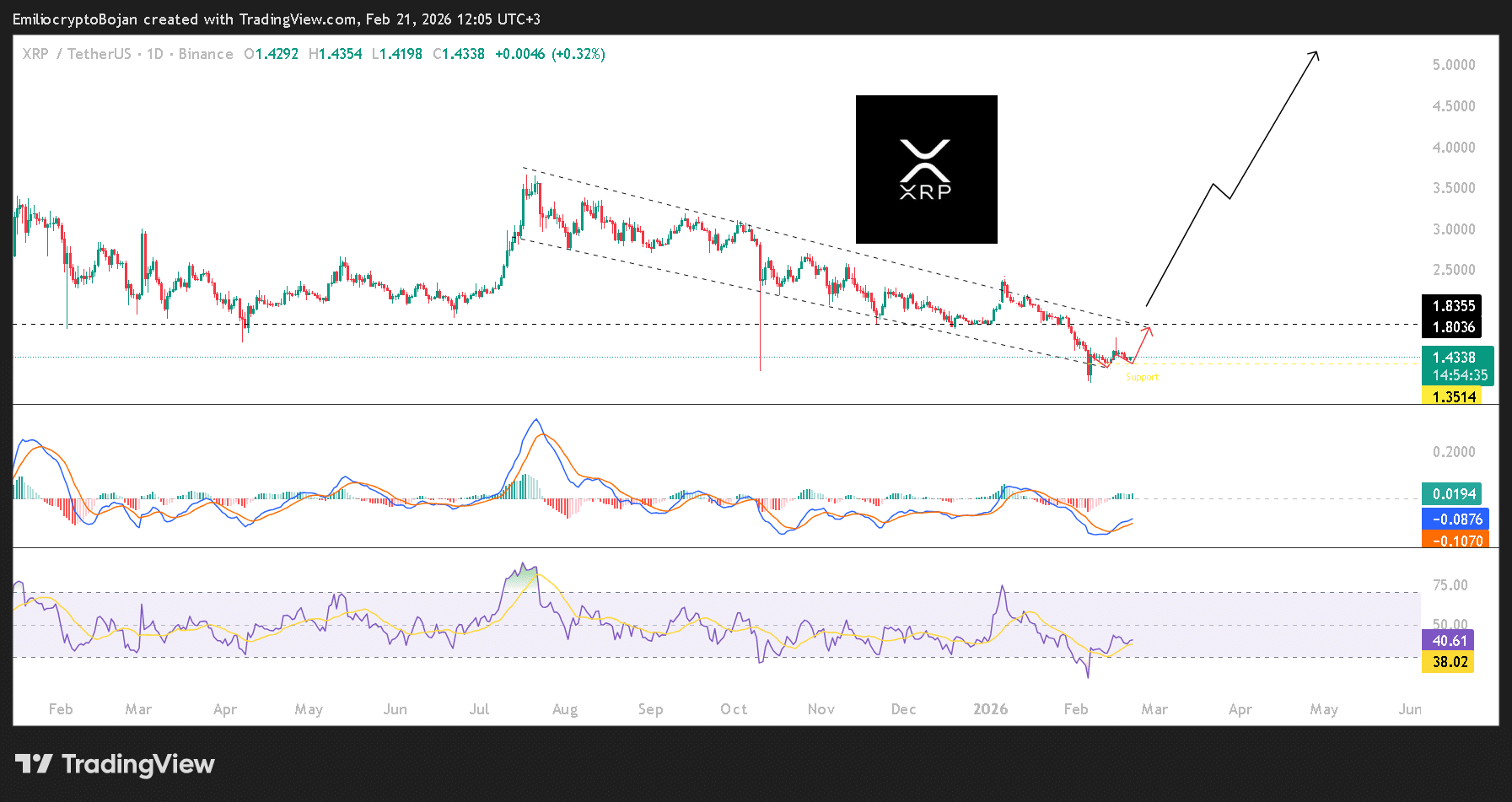The height and width of the screenshot is (802, 1512).
Task: Select the yellow Support text label
Action: pos(1142,377)
